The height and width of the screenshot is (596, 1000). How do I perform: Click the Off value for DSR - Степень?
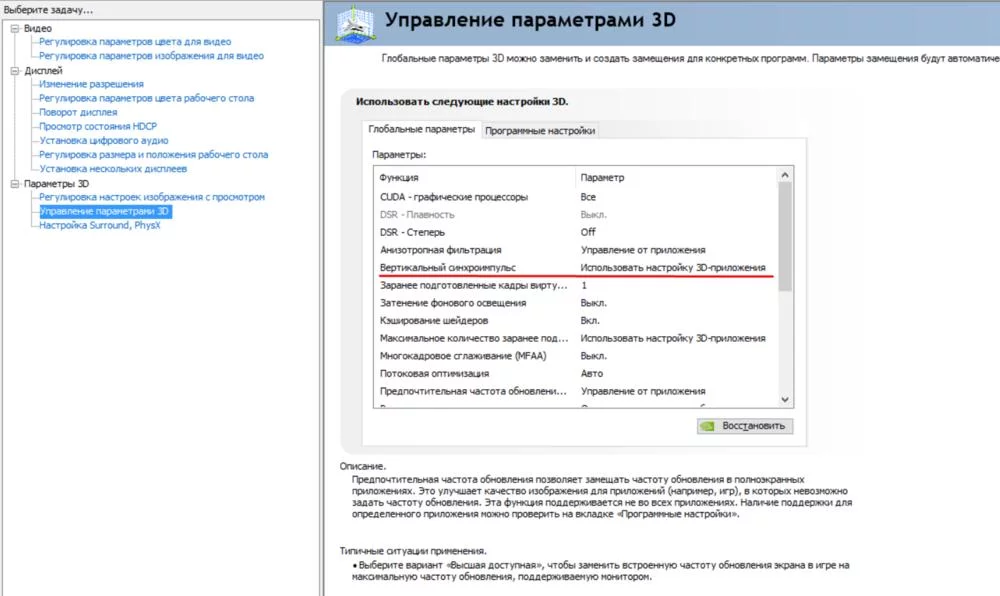[588, 232]
